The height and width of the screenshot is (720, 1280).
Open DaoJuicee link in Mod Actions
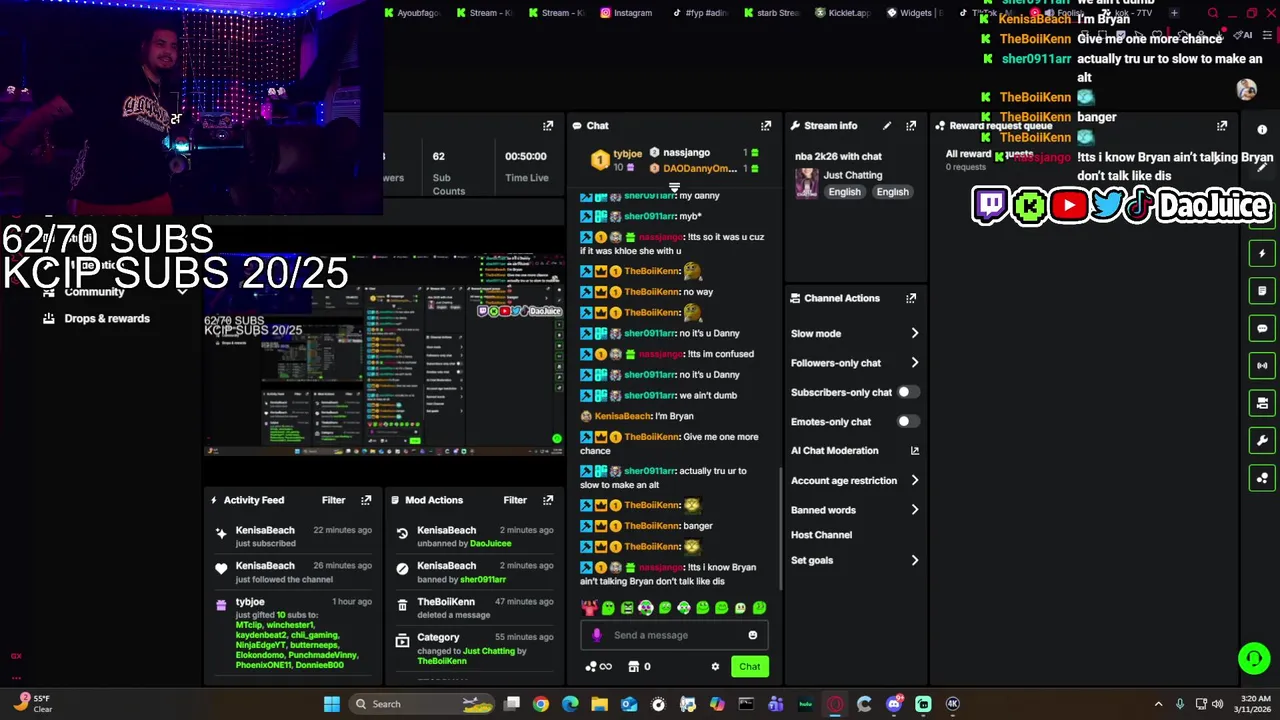490,544
